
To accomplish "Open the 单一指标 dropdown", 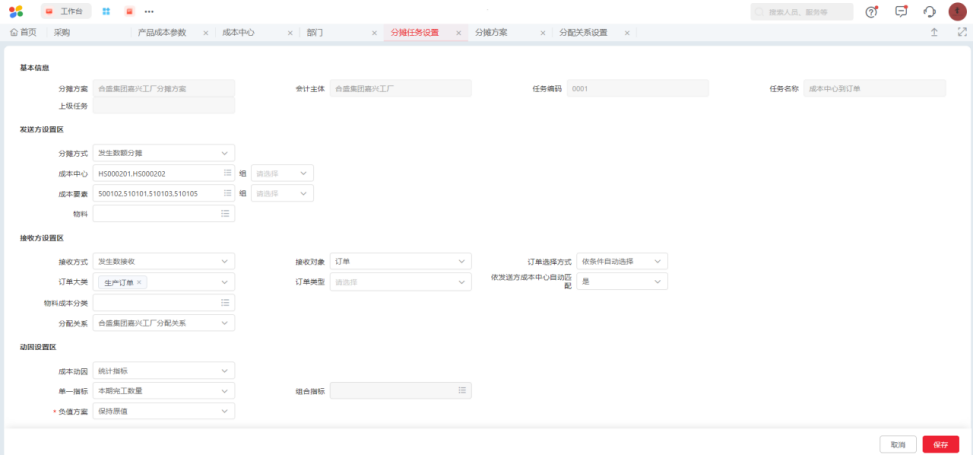I will 164,390.
